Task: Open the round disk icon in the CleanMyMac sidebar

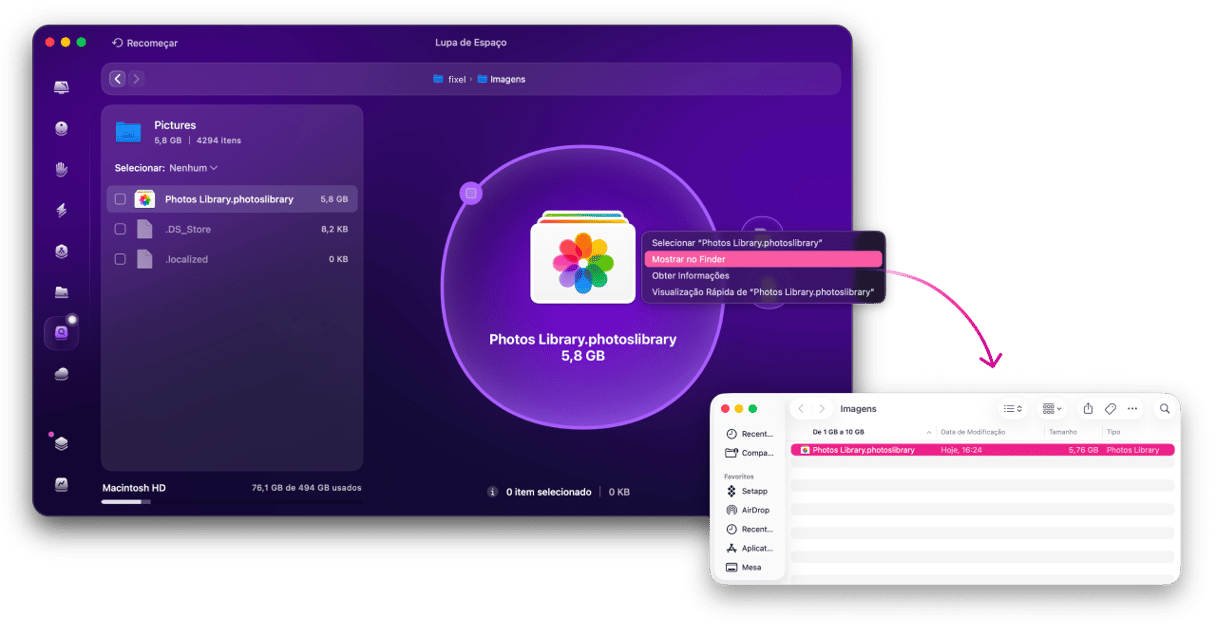Action: tap(62, 128)
